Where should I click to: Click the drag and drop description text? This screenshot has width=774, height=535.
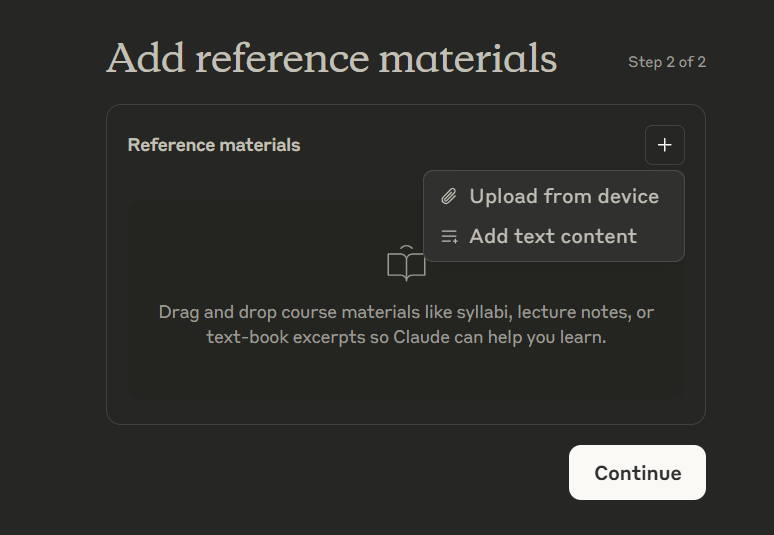(406, 325)
